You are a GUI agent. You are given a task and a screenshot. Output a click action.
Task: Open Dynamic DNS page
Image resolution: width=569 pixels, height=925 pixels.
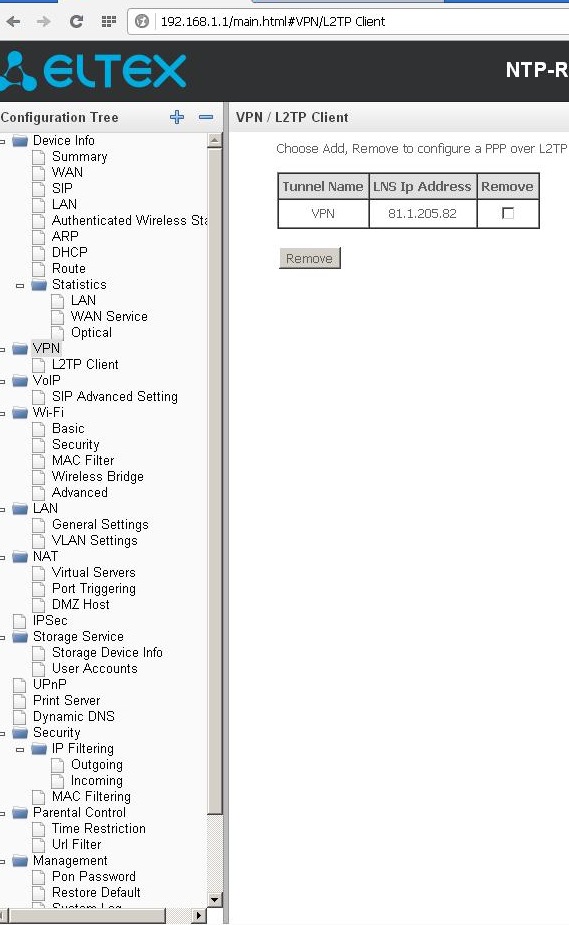click(x=74, y=717)
